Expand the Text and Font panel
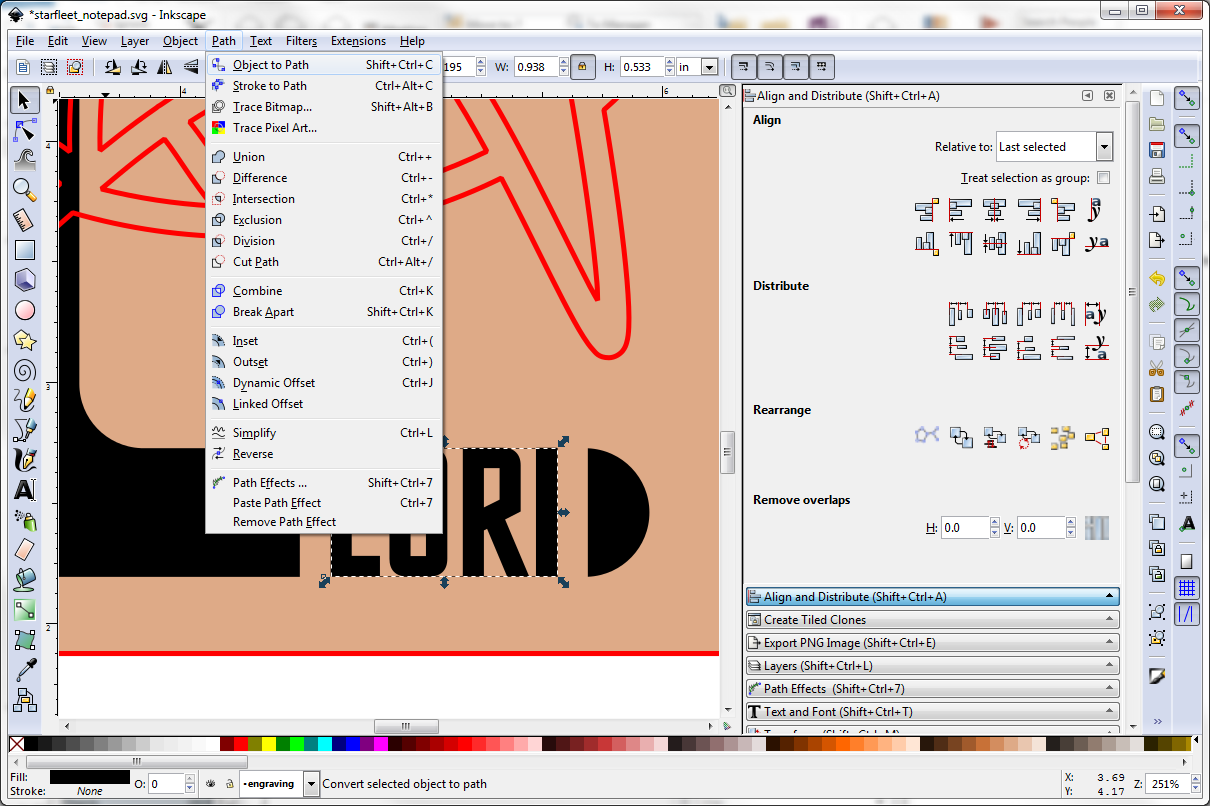 coord(932,712)
